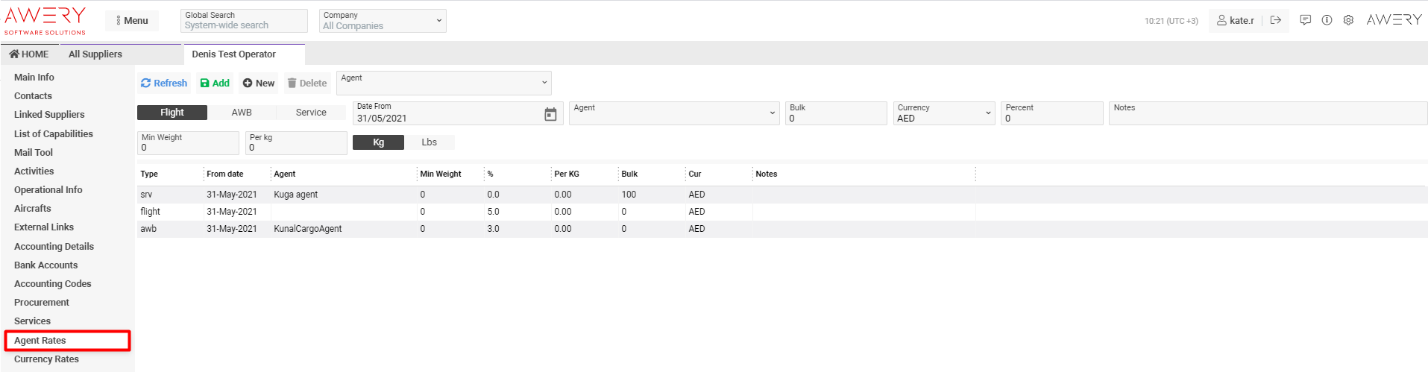Click the Awery Software Solutions logo
The image size is (1428, 372).
coord(45,21)
